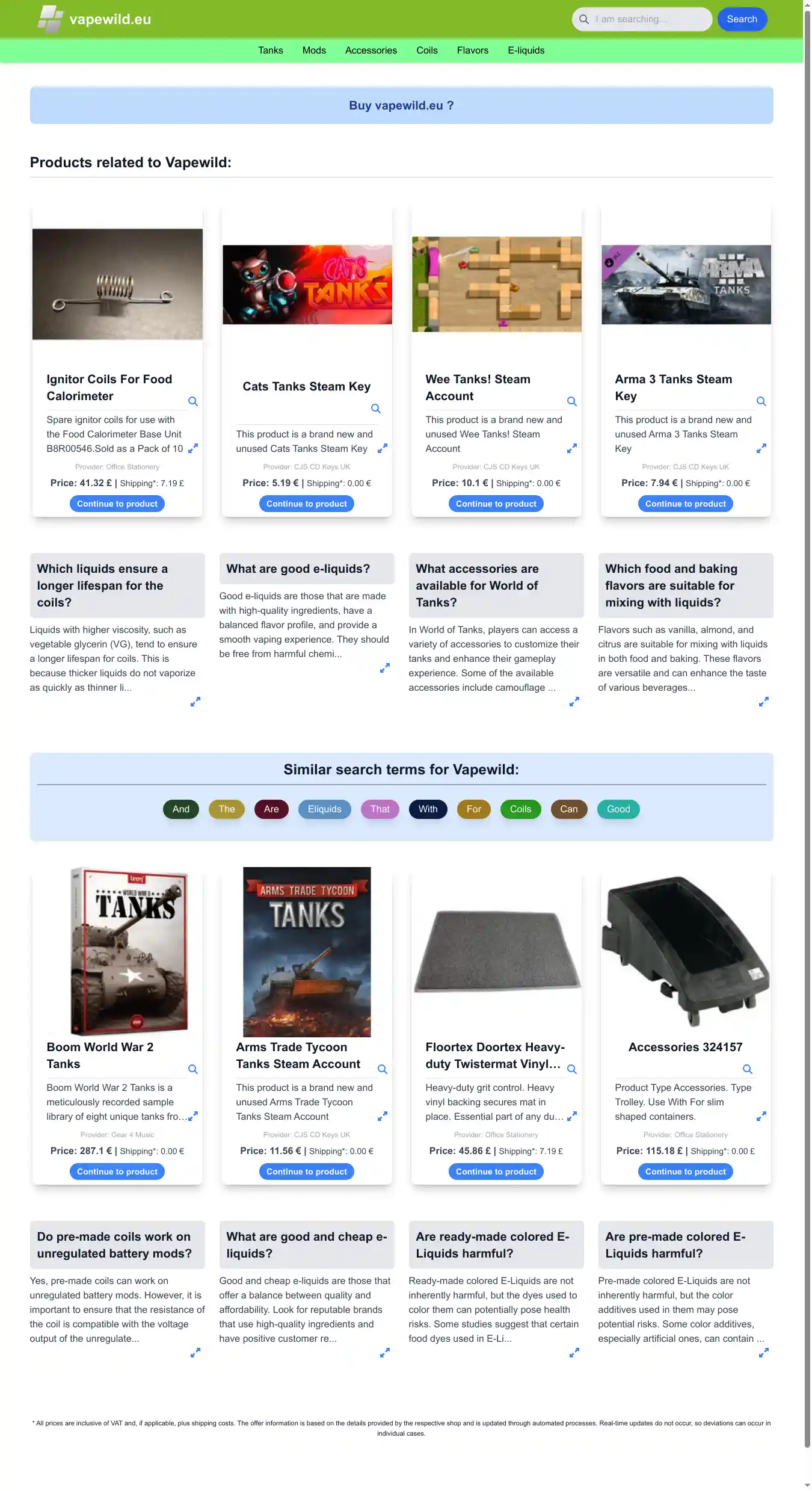The image size is (812, 1491).
Task: Continue to product for Arms Trade Tycoon Tanks
Action: pyautogui.click(x=307, y=1171)
